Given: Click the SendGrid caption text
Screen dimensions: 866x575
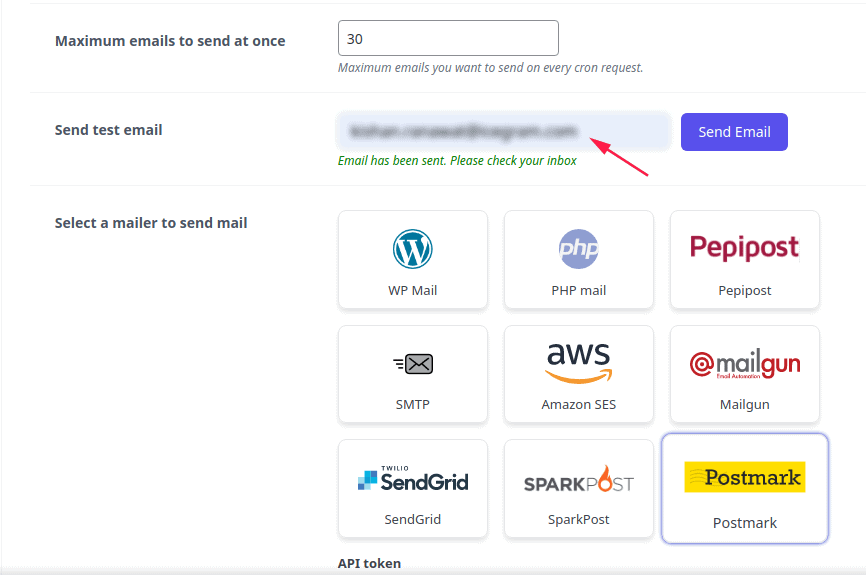Looking at the screenshot, I should pos(413,519).
